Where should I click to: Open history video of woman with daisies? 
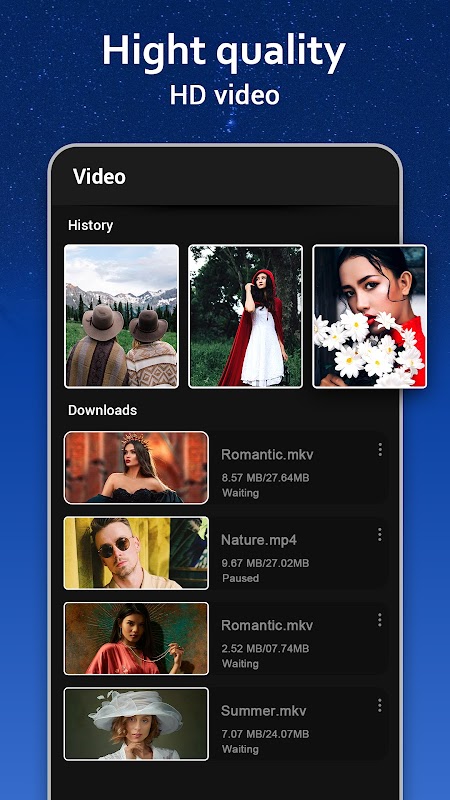tap(369, 316)
